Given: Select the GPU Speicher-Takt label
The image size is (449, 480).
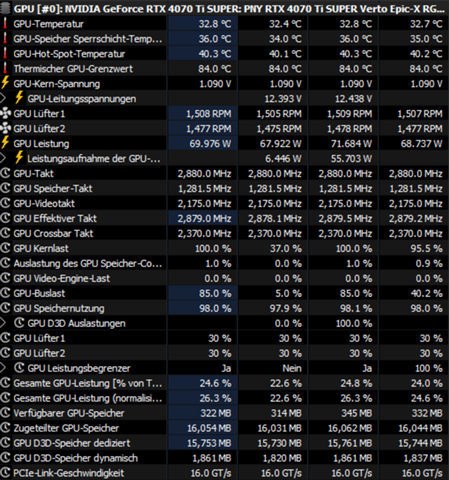Looking at the screenshot, I should coord(53,189).
